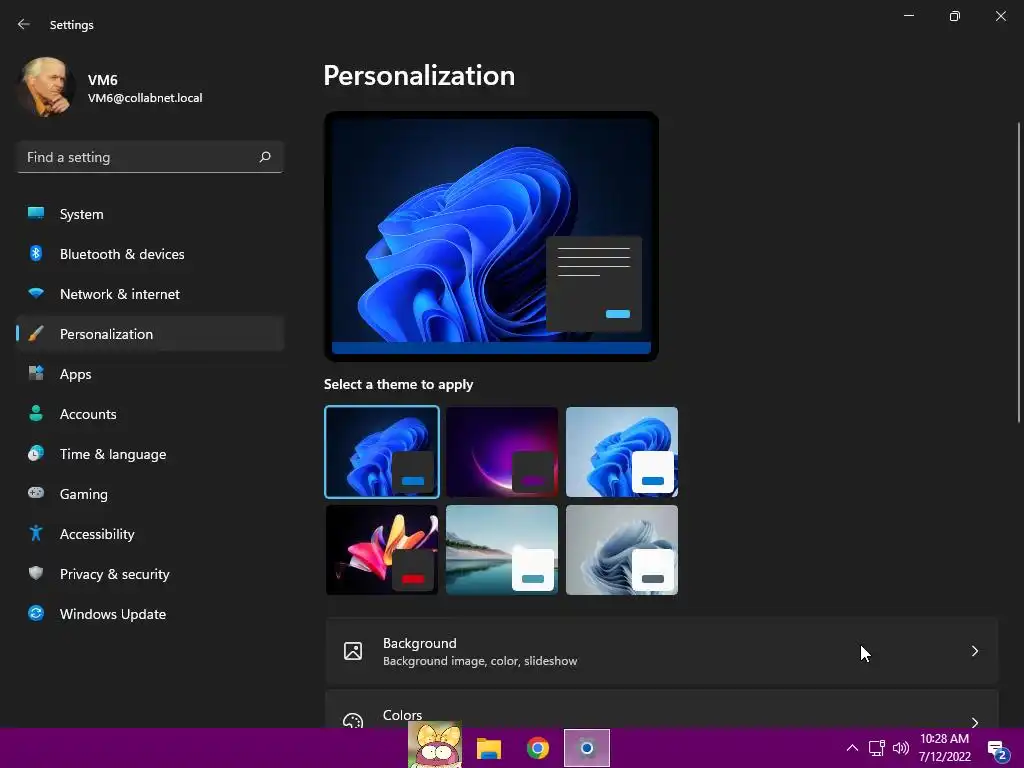
Task: Click the Personalization page heading
Action: click(419, 76)
